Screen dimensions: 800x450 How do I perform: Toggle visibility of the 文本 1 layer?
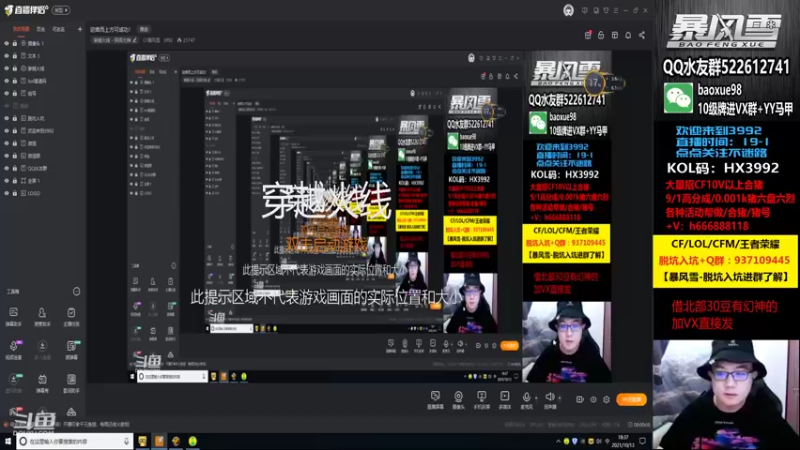(x=6, y=56)
